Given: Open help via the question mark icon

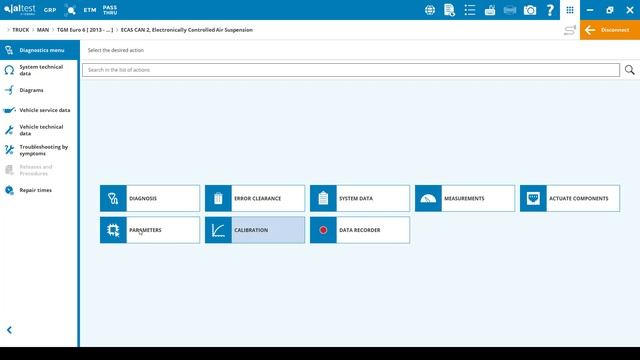Looking at the screenshot, I should (x=550, y=10).
